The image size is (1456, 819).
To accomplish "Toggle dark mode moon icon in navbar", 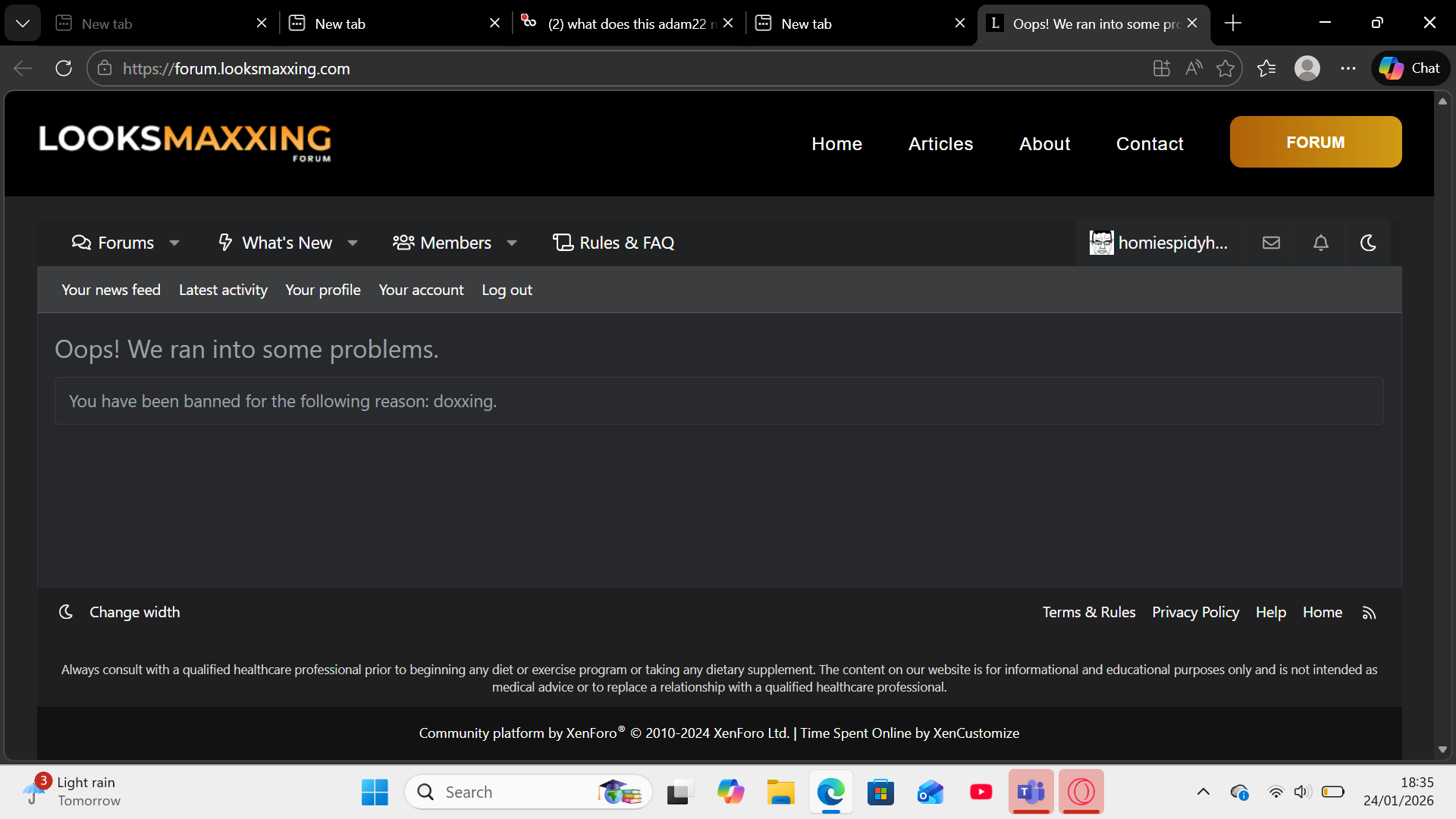I will pos(1368,243).
